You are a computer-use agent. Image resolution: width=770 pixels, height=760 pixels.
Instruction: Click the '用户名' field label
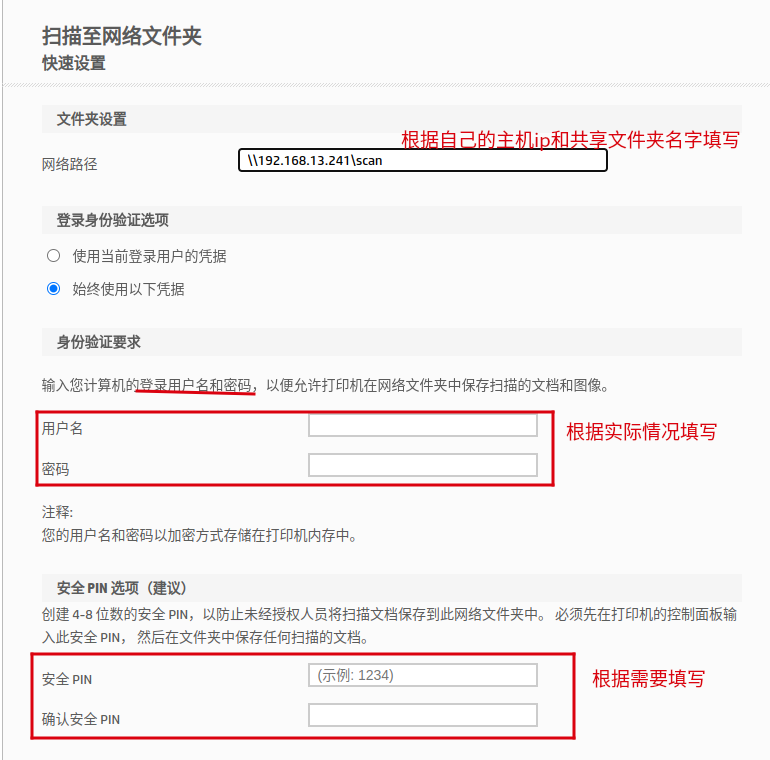pyautogui.click(x=63, y=428)
